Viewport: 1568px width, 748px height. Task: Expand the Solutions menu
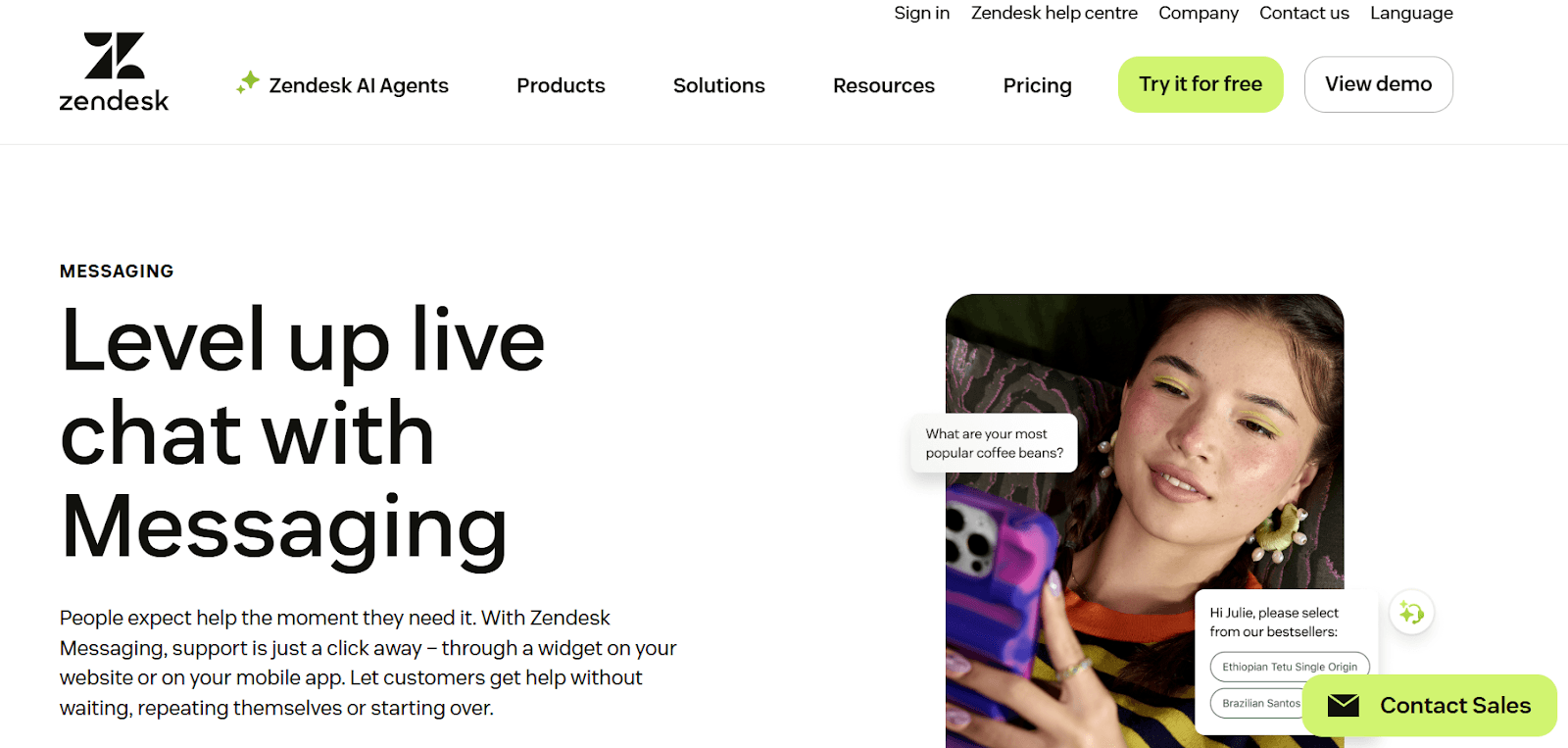tap(718, 85)
